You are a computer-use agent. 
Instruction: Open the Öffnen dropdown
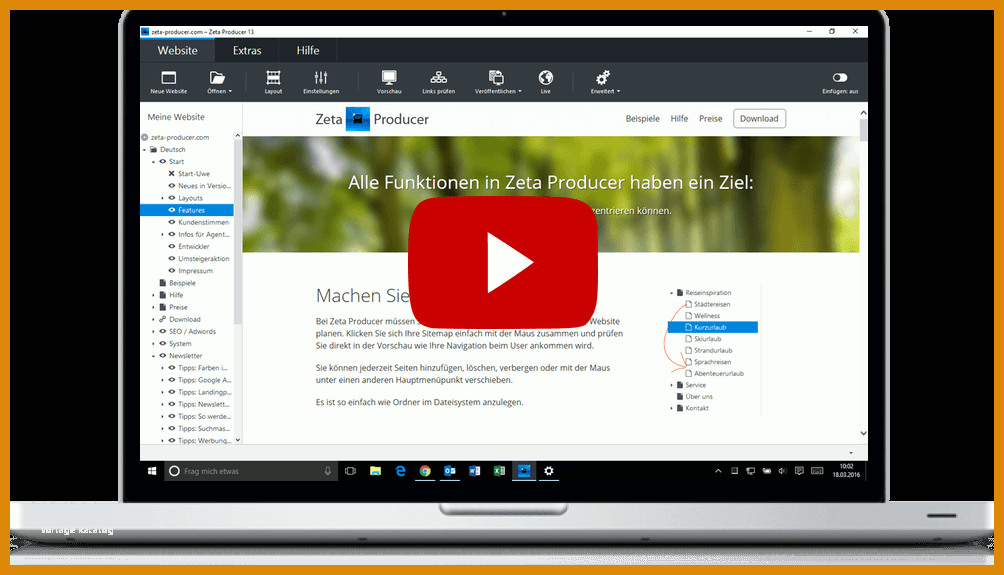click(x=219, y=82)
